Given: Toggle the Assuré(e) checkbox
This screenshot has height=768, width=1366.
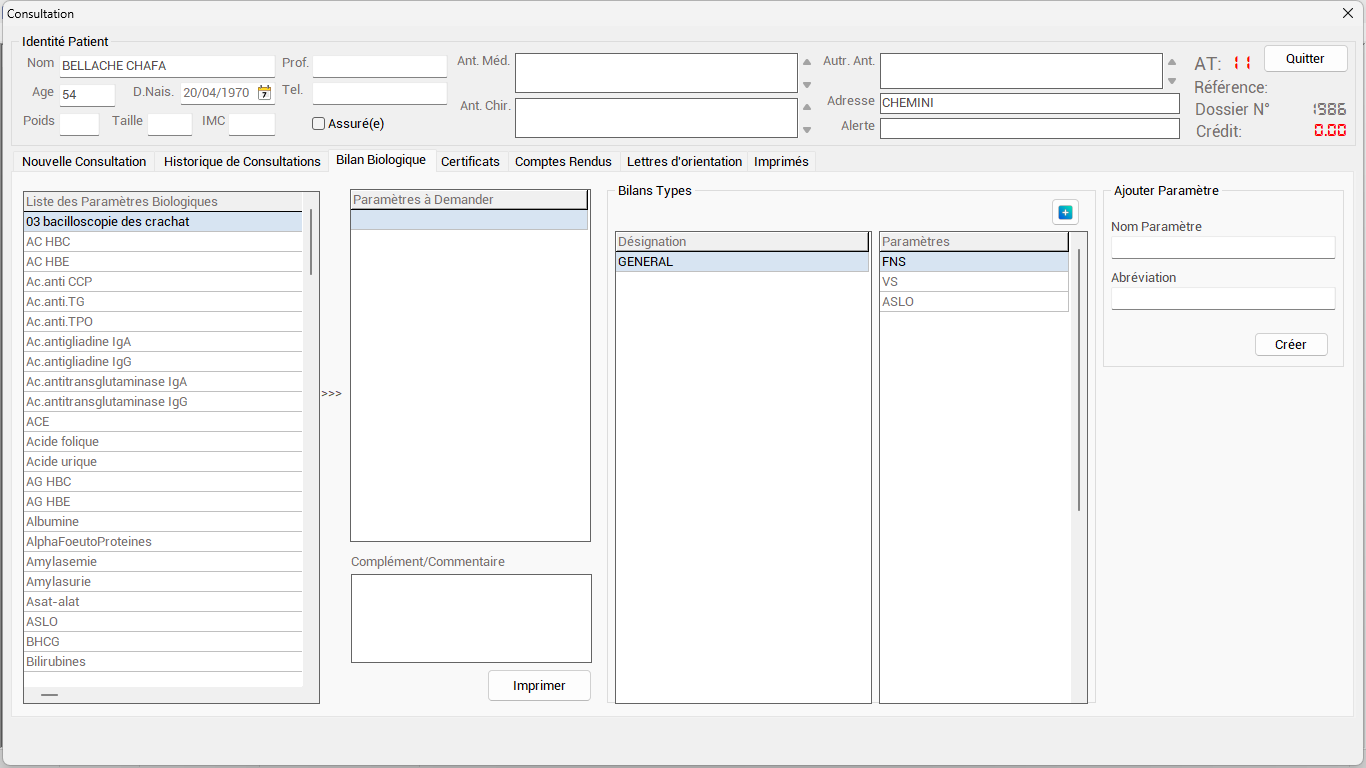Looking at the screenshot, I should coord(318,124).
